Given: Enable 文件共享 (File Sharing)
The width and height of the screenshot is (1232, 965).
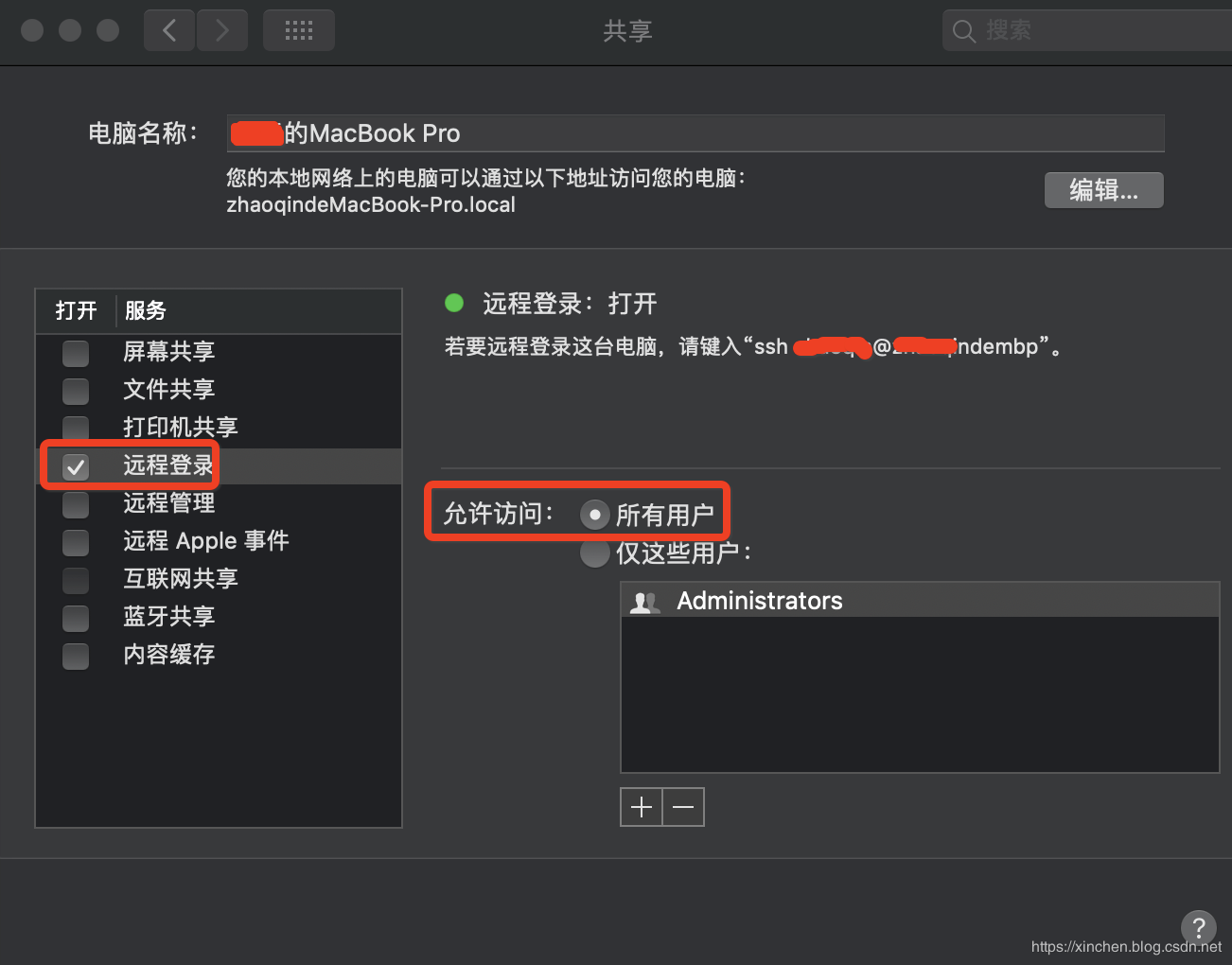Looking at the screenshot, I should (x=75, y=391).
